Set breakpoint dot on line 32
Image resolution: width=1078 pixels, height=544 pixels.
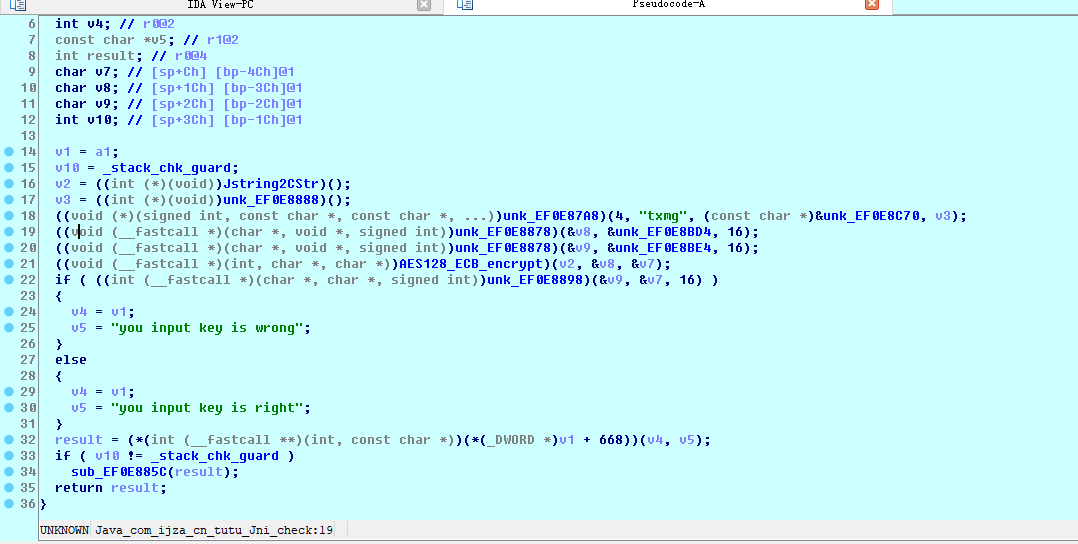pyautogui.click(x=9, y=439)
